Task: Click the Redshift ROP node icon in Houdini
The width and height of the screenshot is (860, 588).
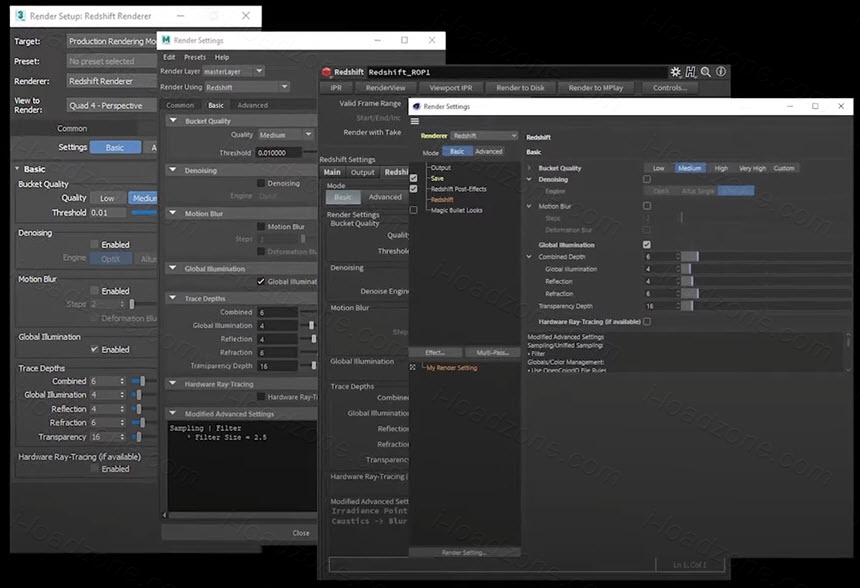Action: 327,72
